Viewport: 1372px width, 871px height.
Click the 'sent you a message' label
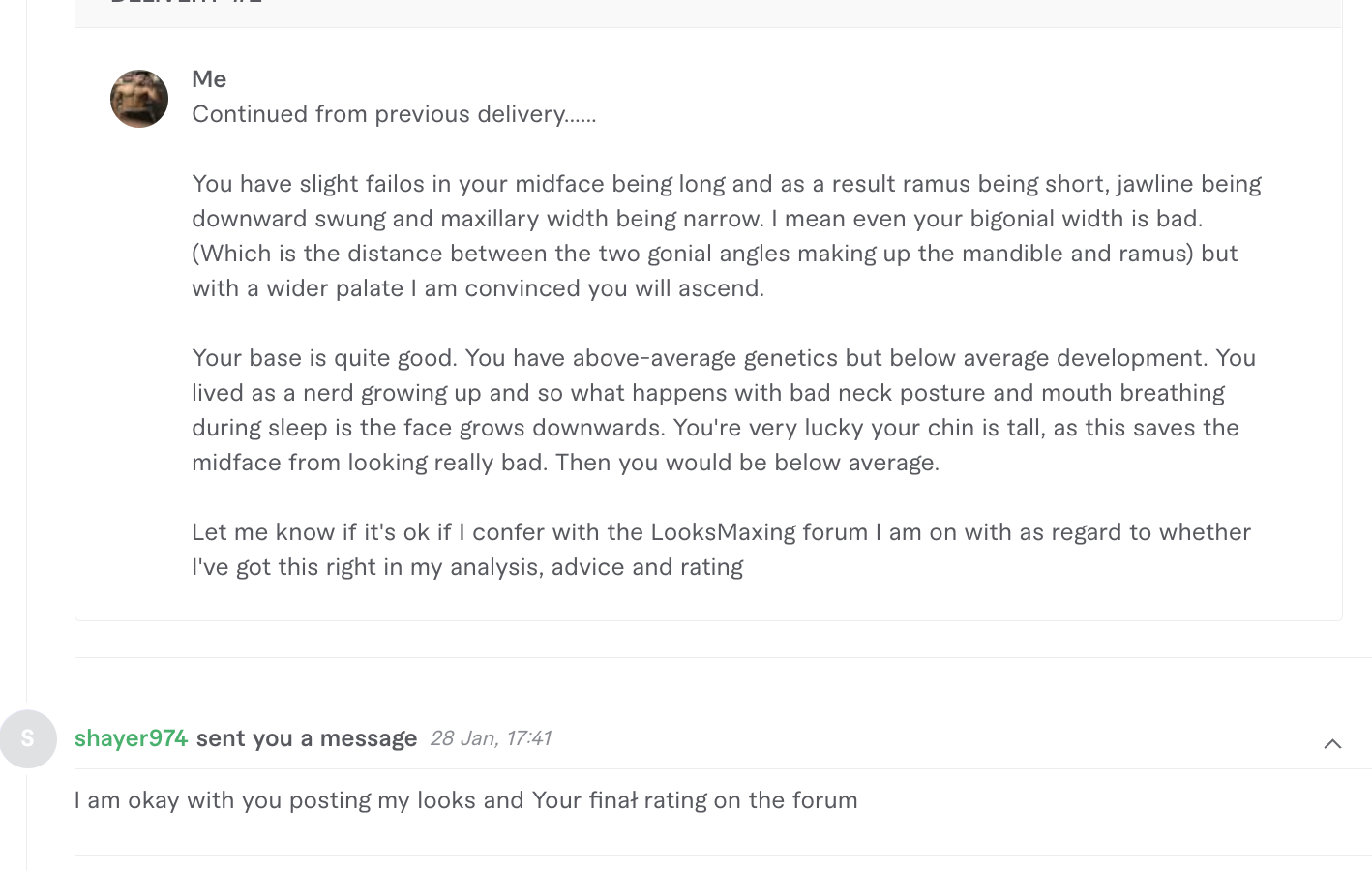click(x=307, y=738)
